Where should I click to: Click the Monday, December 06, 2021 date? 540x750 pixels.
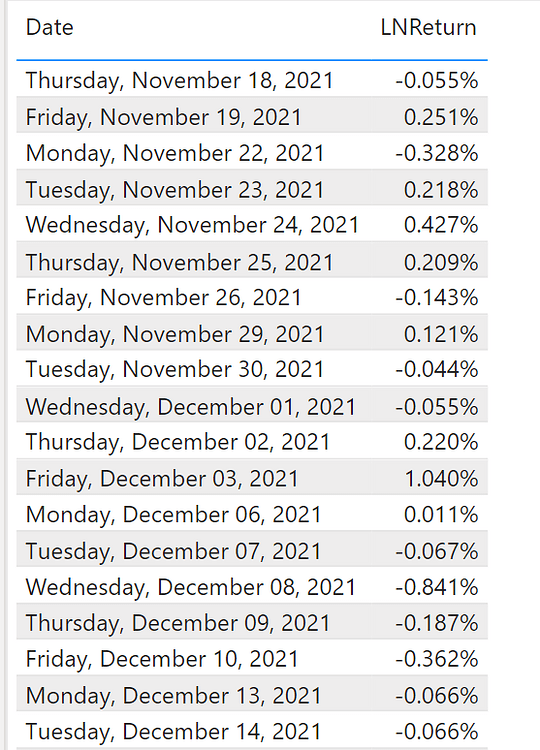coord(173,514)
